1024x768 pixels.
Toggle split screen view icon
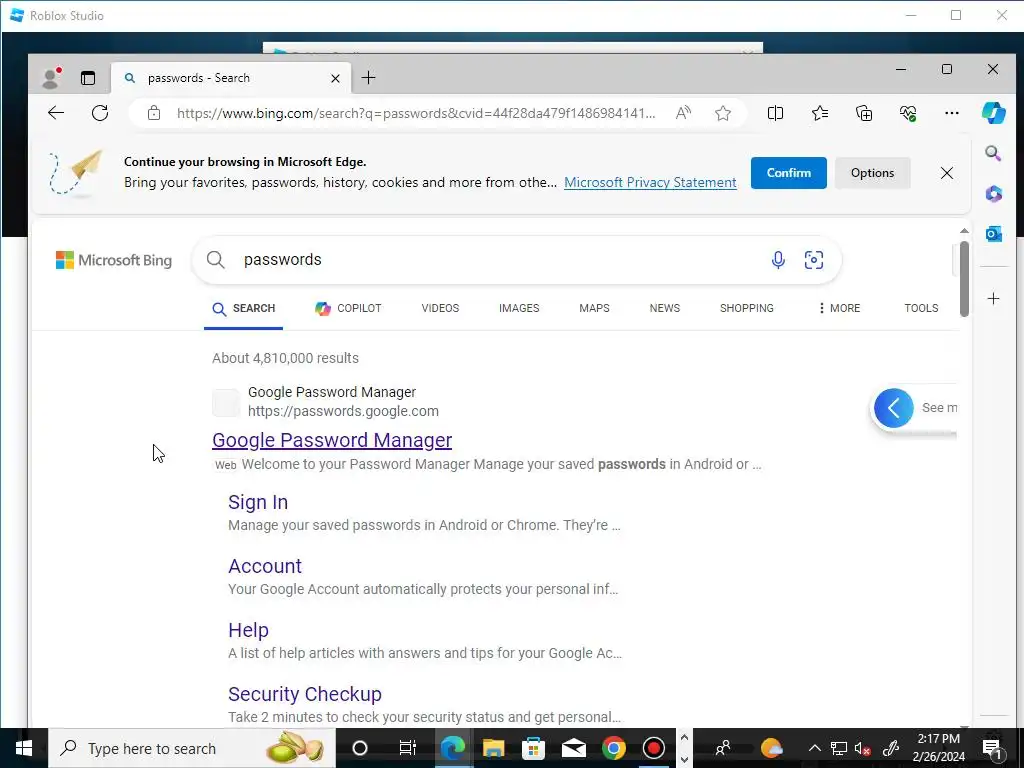tap(775, 113)
